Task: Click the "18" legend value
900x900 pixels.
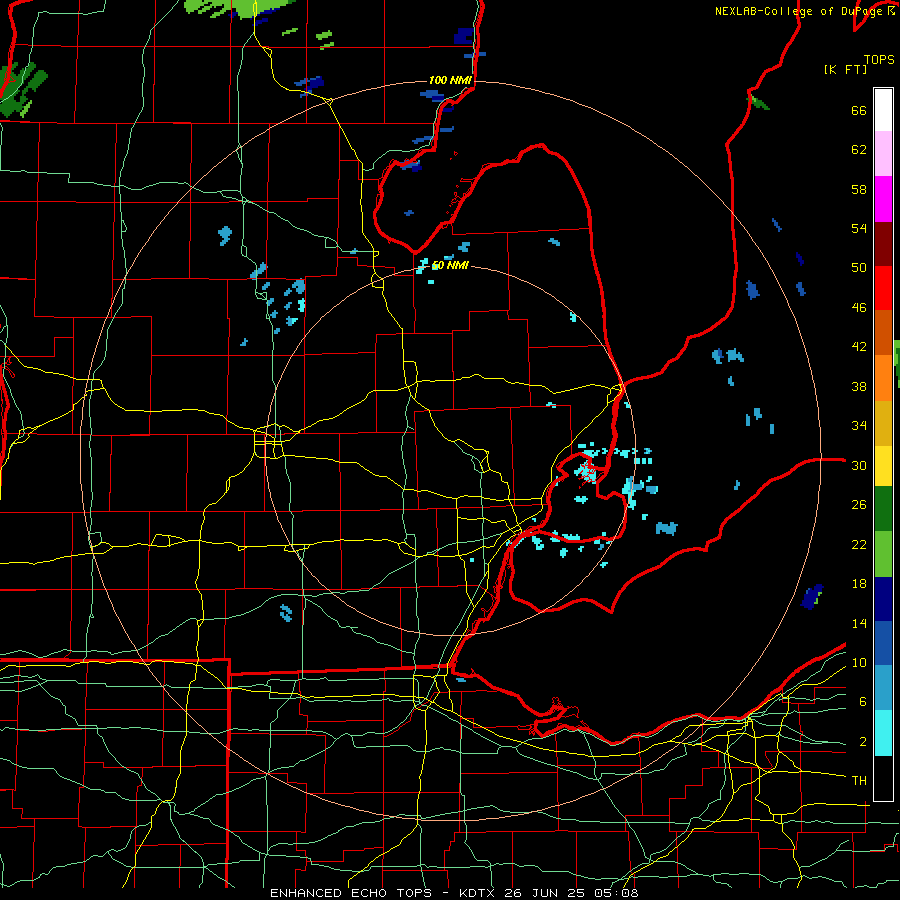Action: pos(859,584)
